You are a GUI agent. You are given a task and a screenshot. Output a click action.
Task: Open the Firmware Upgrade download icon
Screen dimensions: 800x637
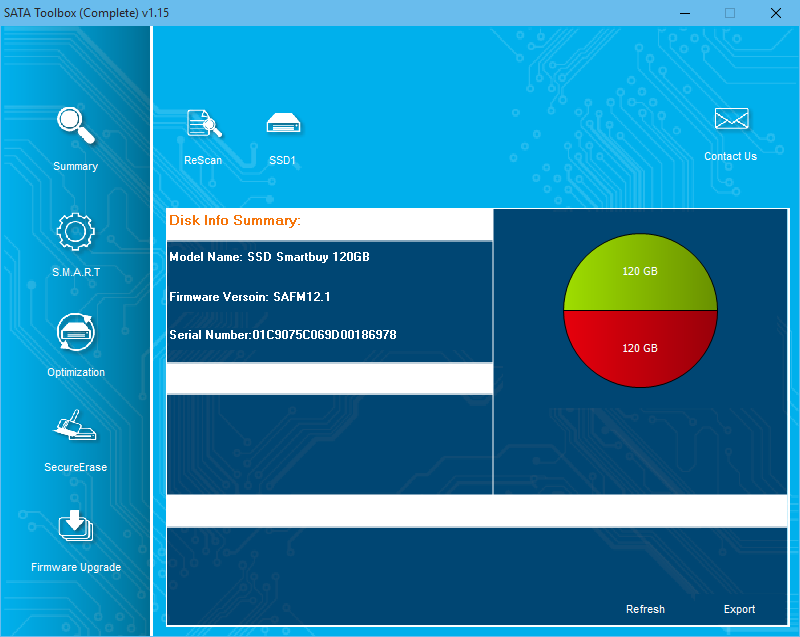(76, 525)
